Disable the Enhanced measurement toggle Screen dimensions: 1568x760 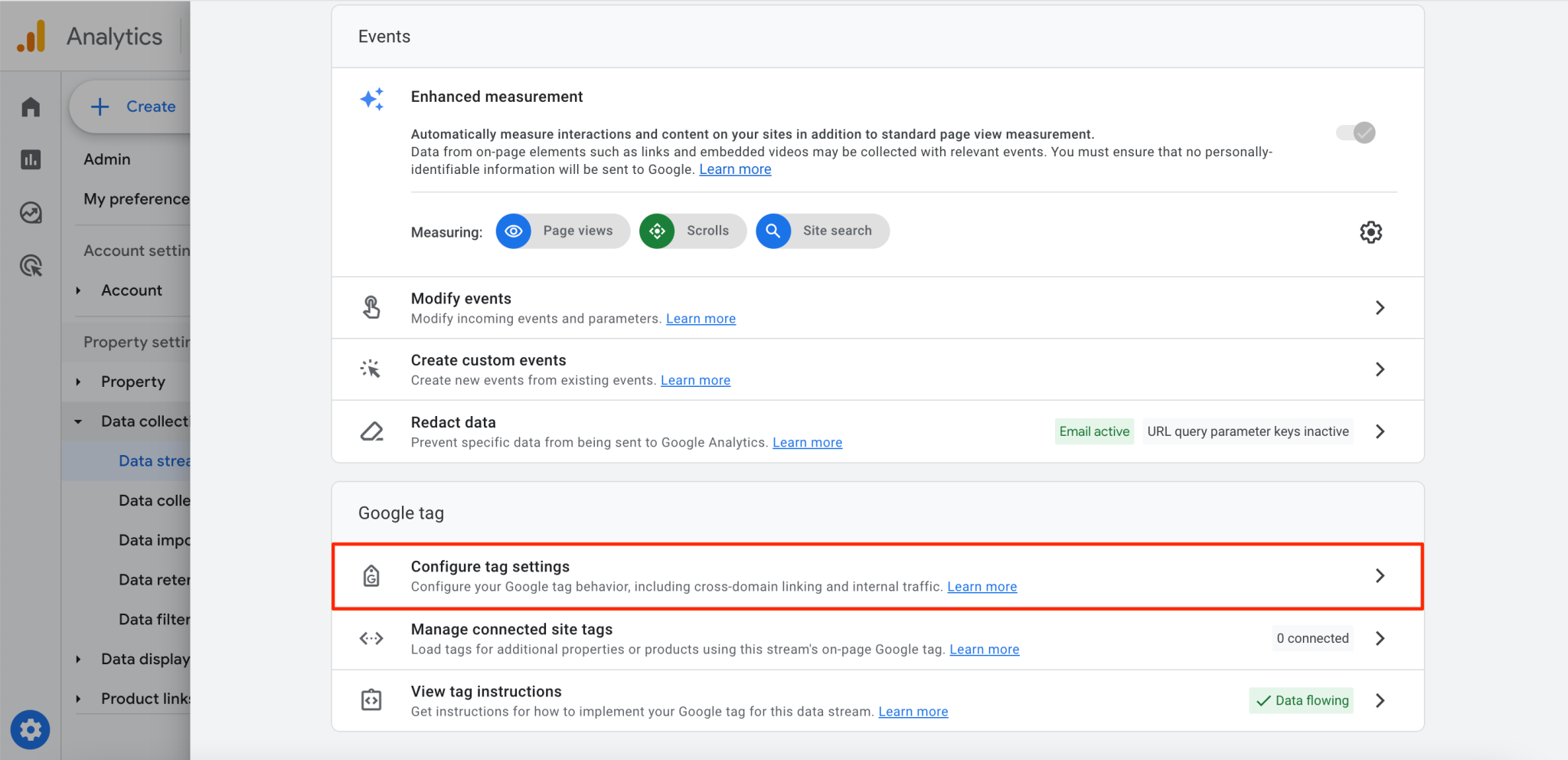tap(1354, 133)
